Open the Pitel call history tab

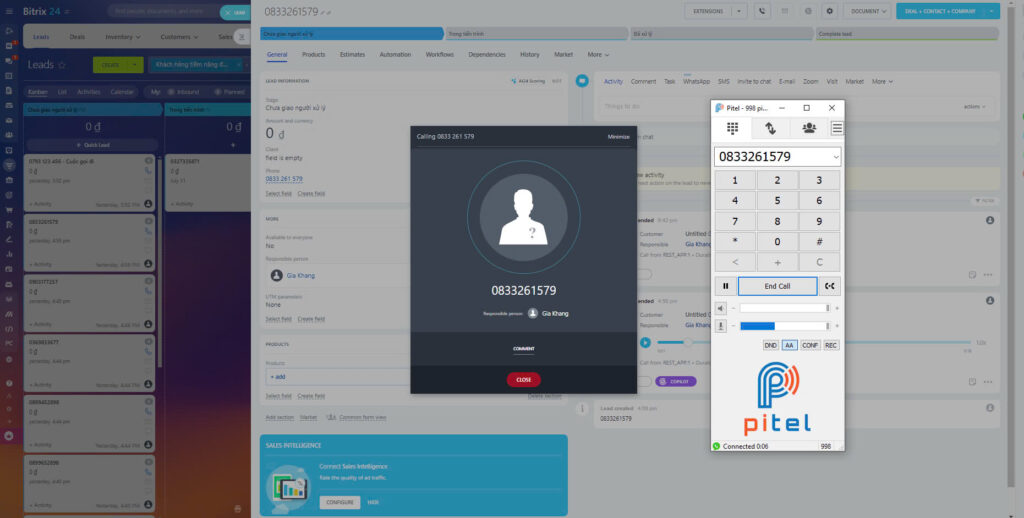click(x=770, y=128)
